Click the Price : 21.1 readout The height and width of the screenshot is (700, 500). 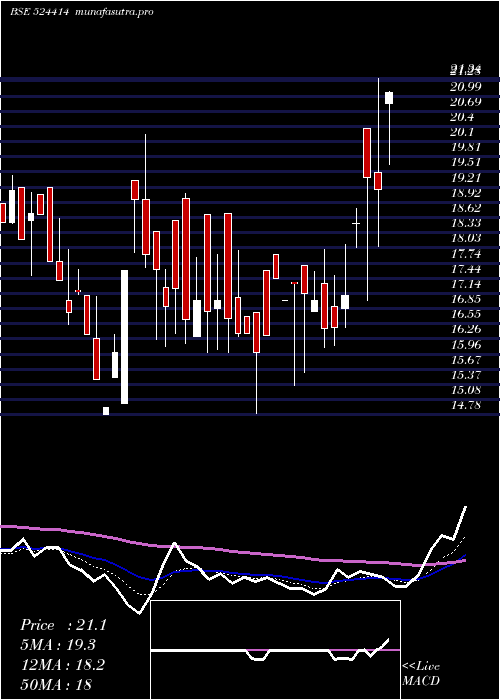tap(63, 625)
